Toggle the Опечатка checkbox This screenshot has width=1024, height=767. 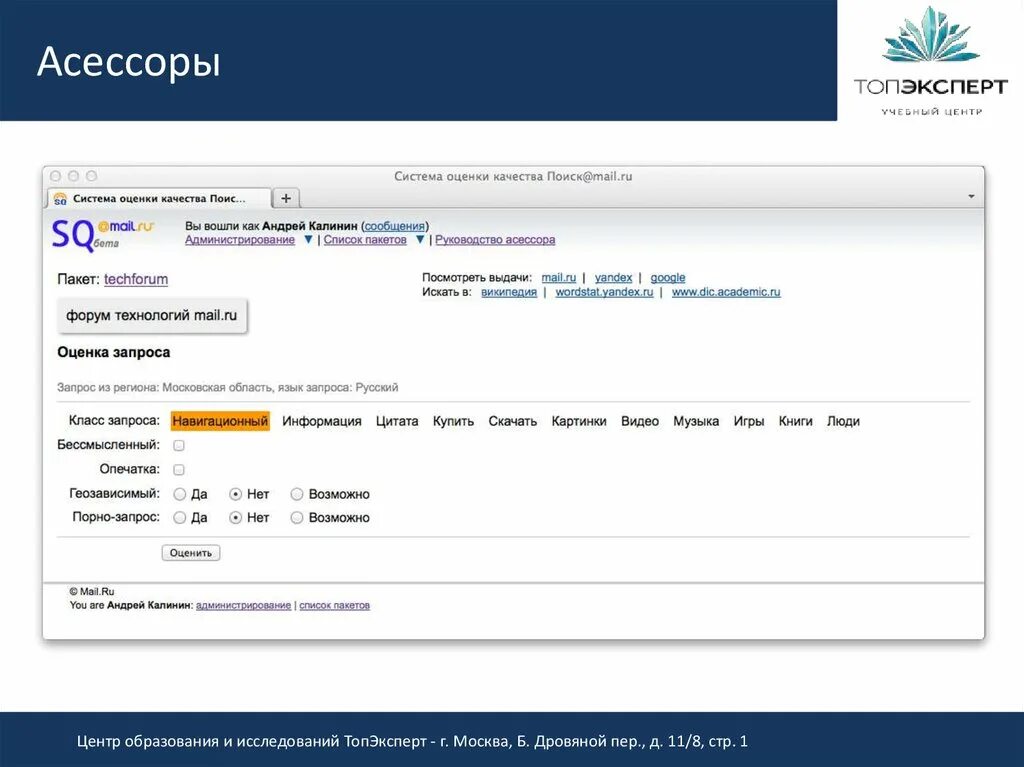(179, 470)
